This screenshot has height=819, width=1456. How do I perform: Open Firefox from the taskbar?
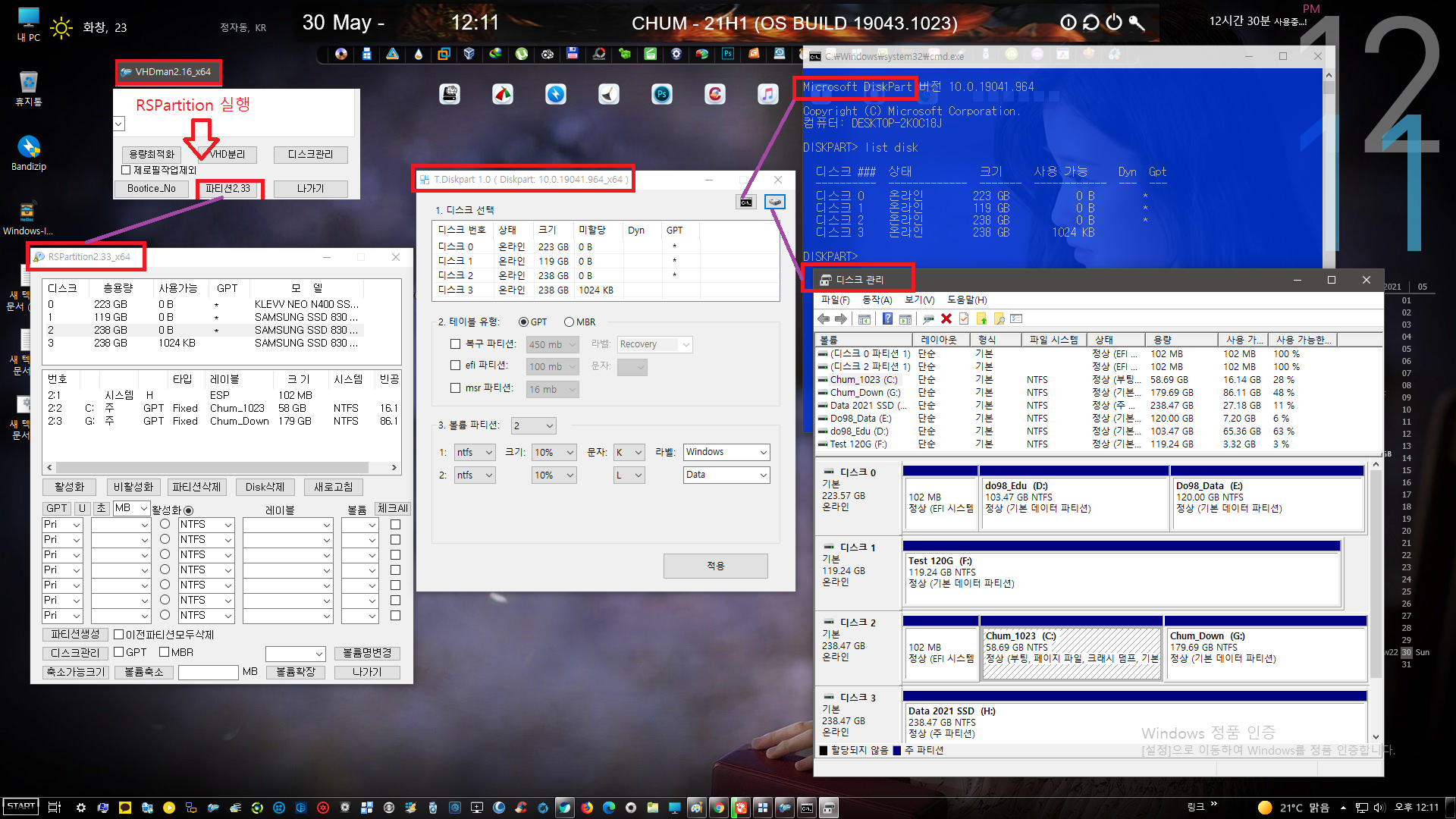tap(586, 808)
